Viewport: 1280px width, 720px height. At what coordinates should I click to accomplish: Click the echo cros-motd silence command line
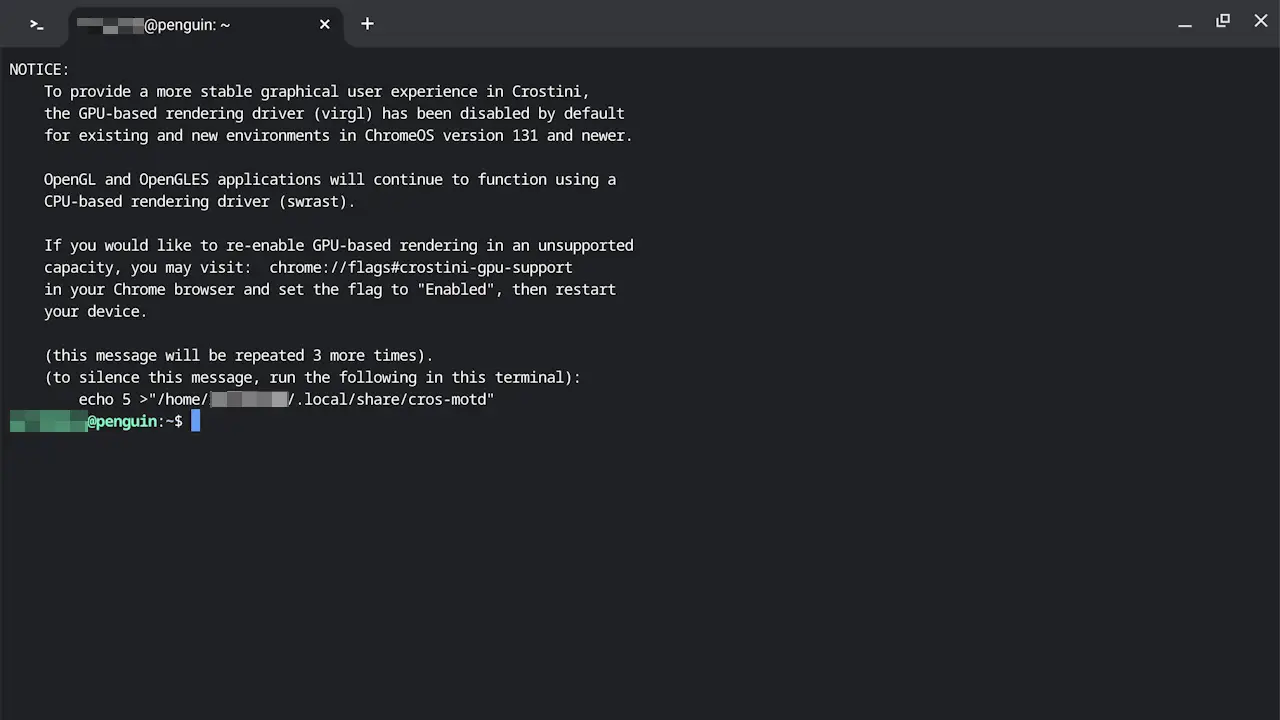(286, 399)
